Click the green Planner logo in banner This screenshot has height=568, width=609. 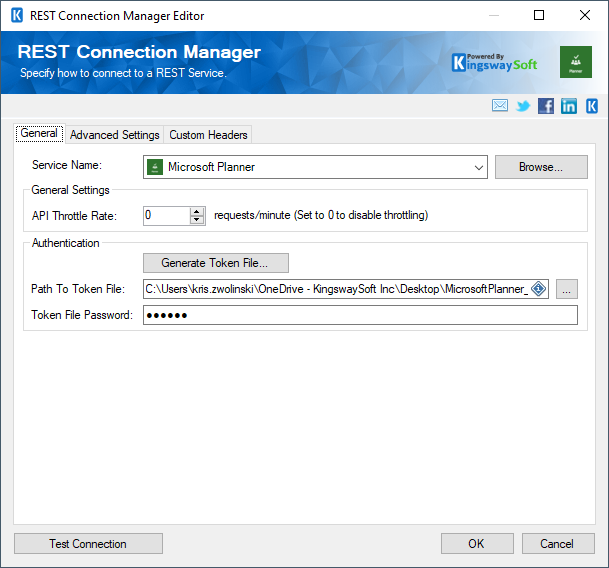pos(576,62)
